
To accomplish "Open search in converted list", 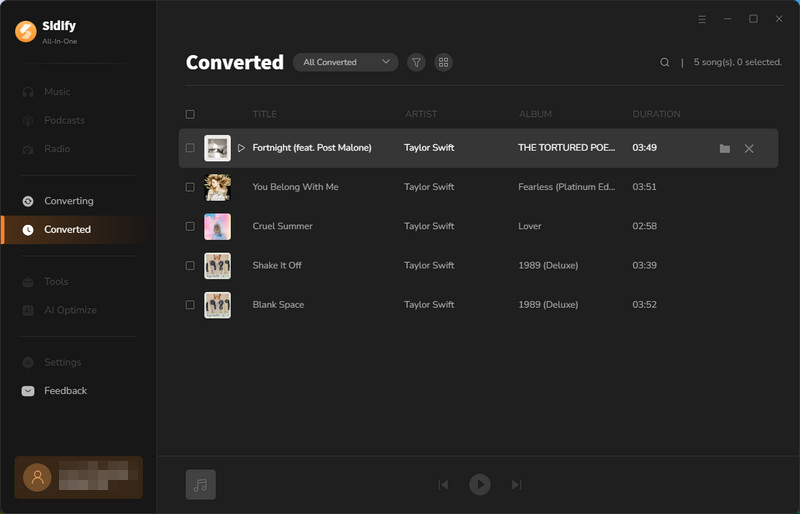I will coord(664,62).
